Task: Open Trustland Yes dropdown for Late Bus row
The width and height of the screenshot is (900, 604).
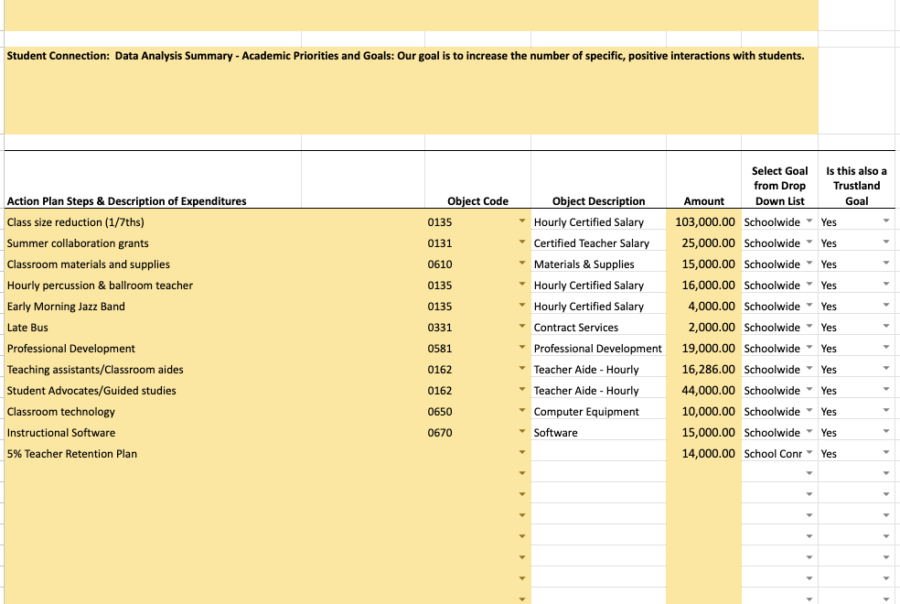Action: (x=886, y=327)
